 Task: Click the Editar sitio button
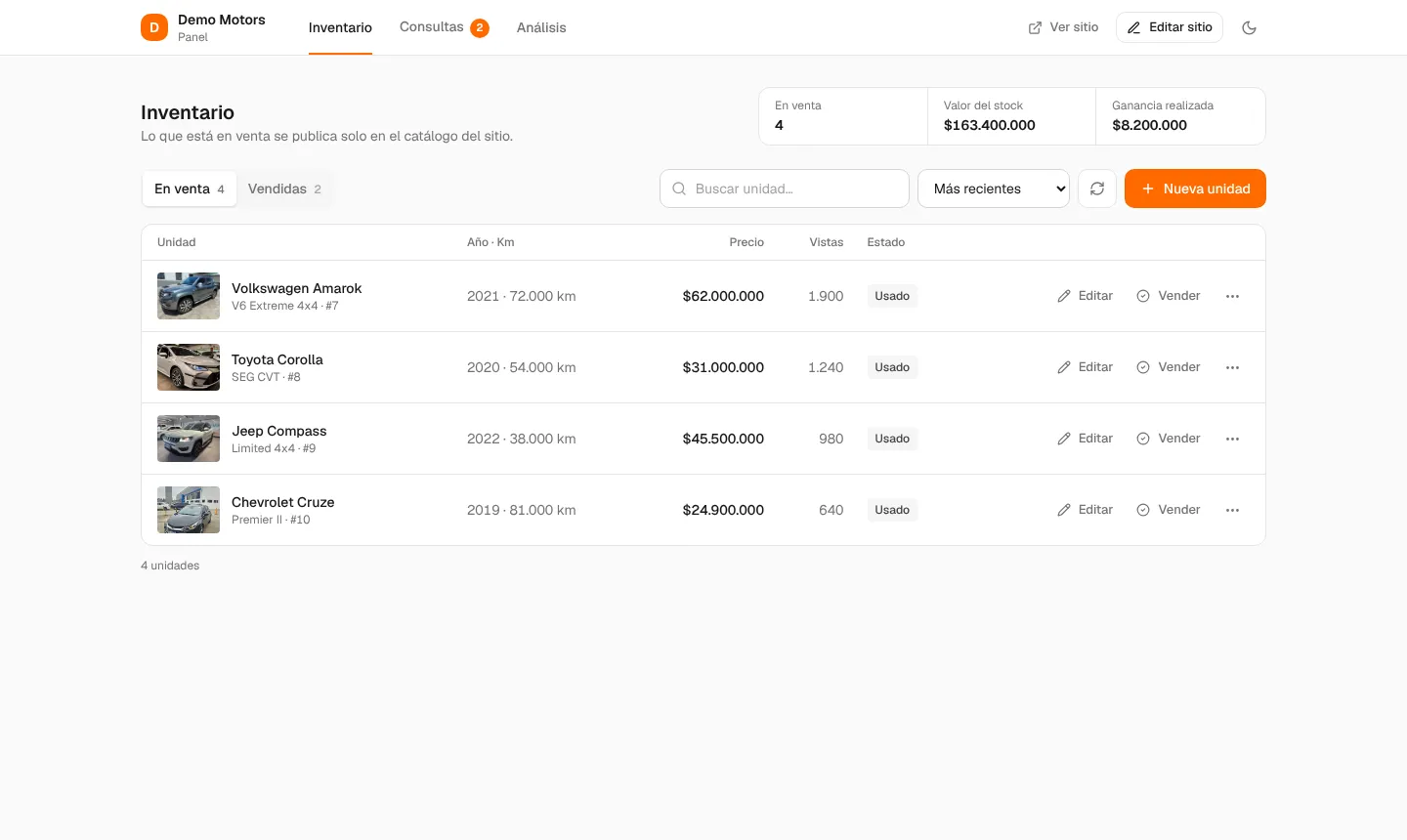[1170, 27]
